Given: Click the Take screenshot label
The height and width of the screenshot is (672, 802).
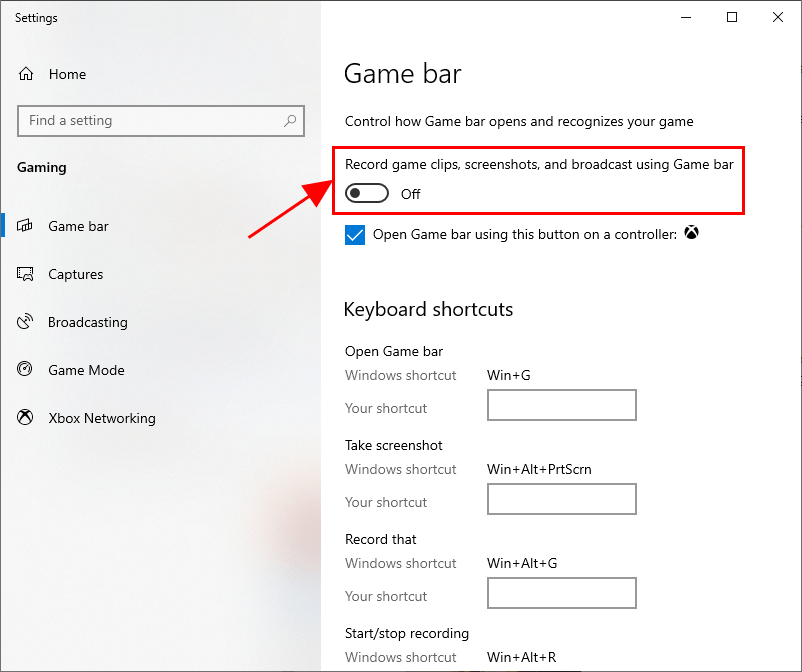Looking at the screenshot, I should [x=393, y=445].
